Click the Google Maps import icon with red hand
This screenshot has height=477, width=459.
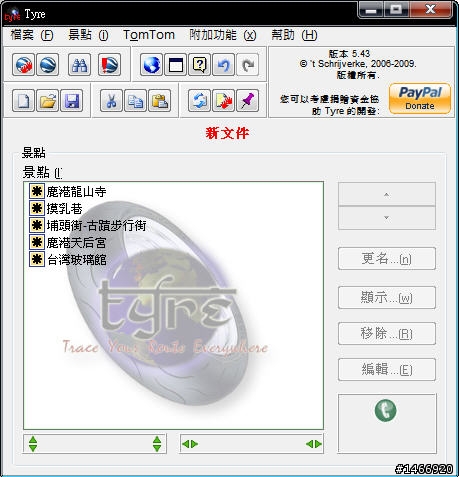click(23, 65)
